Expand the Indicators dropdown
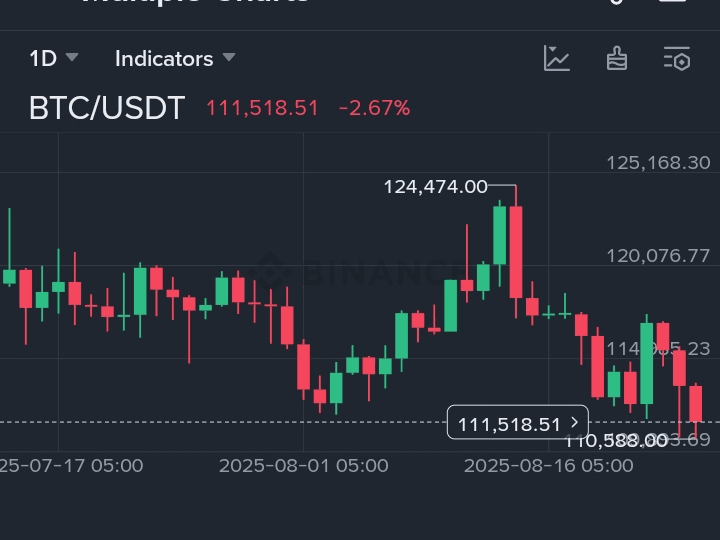 coord(175,58)
